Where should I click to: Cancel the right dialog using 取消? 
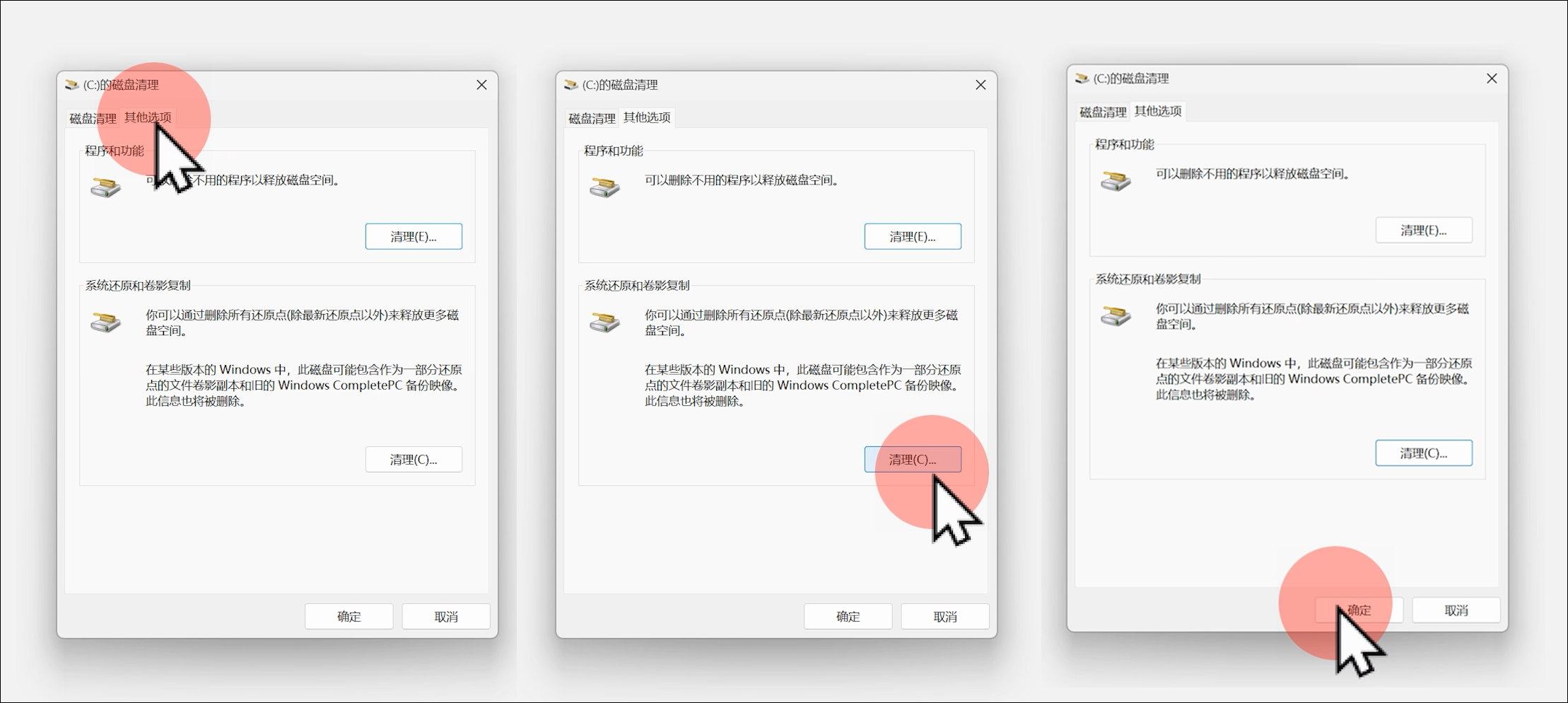point(1456,610)
